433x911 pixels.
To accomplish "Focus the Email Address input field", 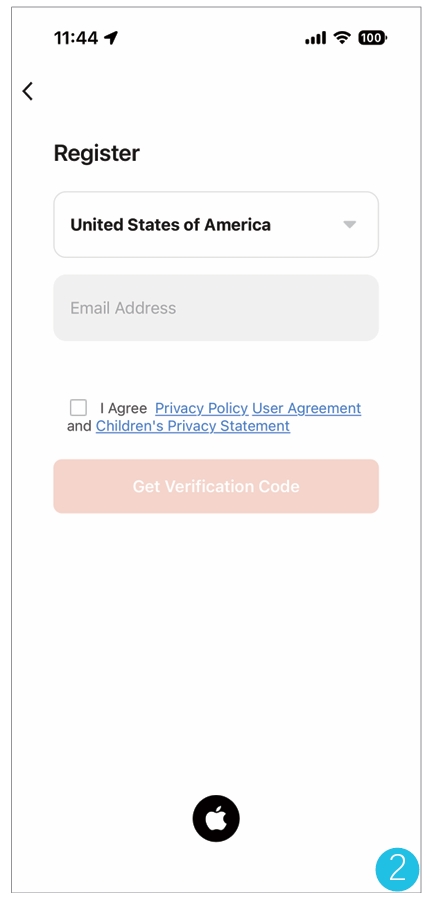I will (216, 308).
